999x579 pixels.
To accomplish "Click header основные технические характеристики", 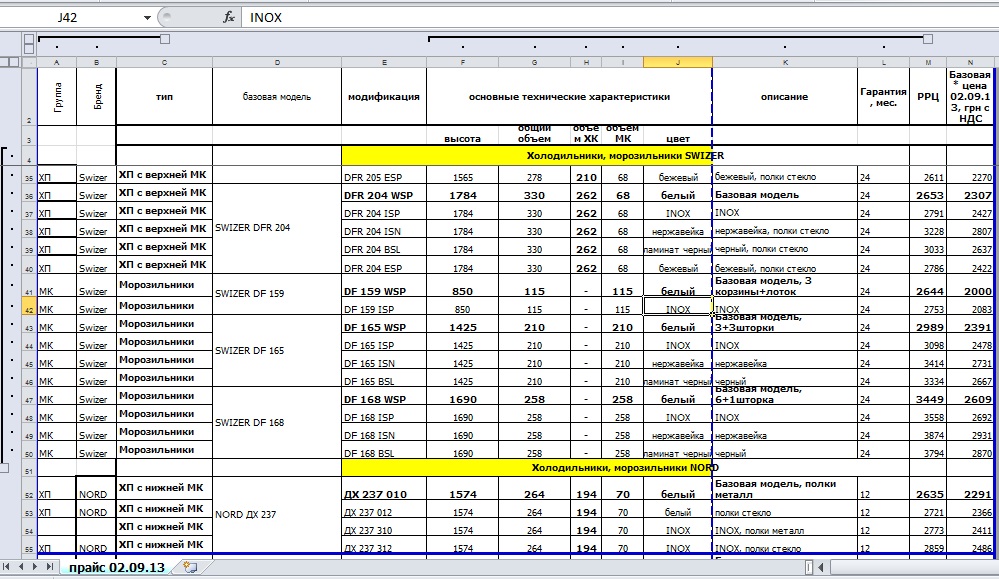I will coord(569,97).
